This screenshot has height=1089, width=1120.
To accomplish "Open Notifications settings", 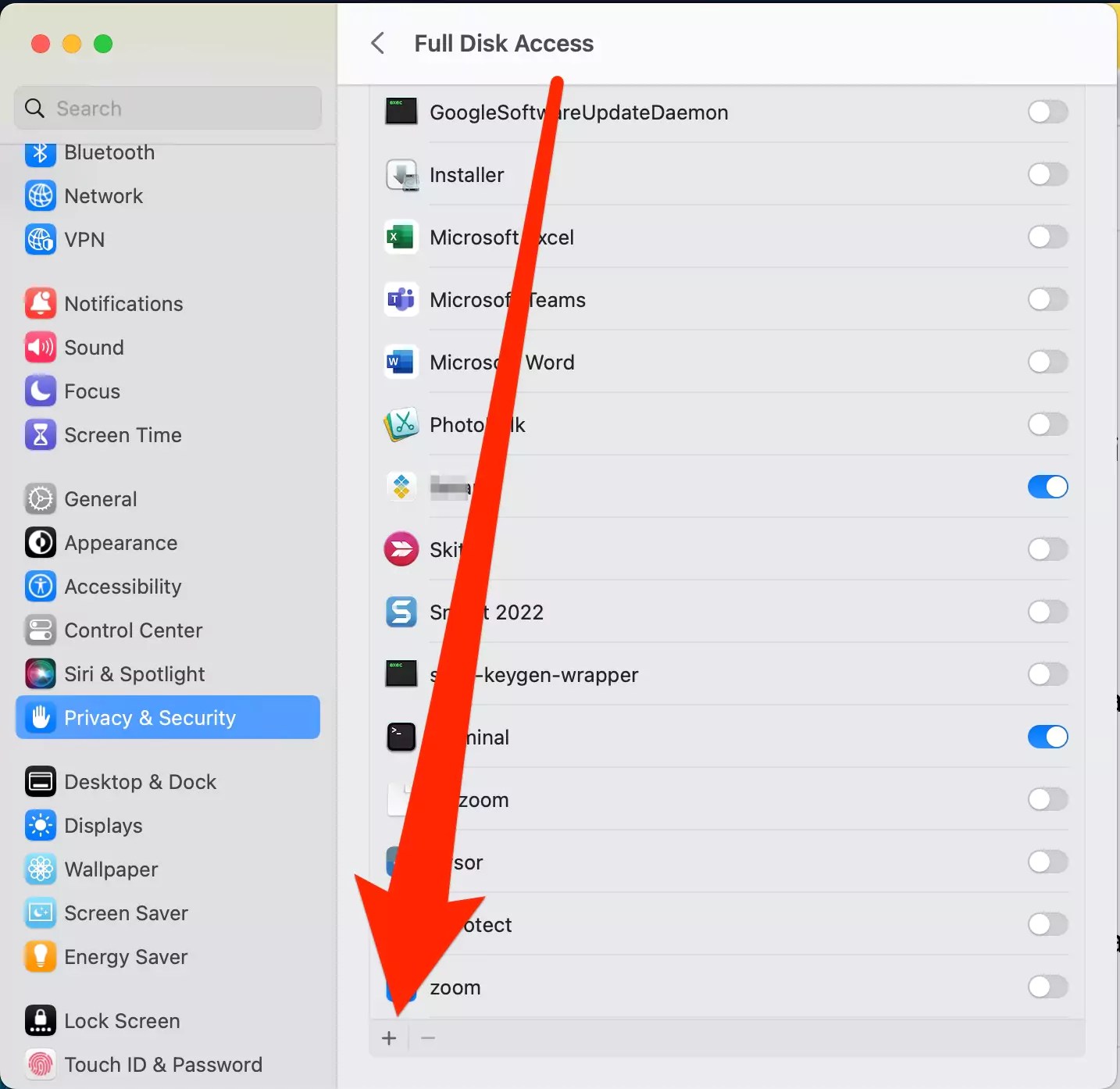I will coord(123,303).
